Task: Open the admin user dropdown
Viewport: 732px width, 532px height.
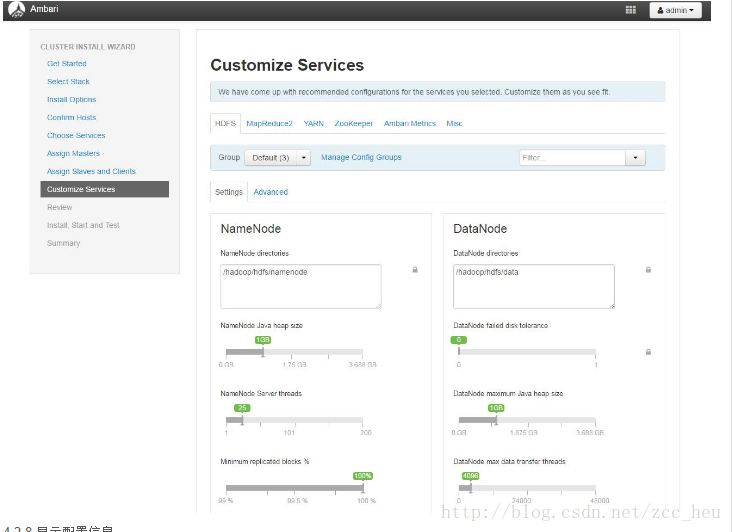Action: click(x=676, y=10)
